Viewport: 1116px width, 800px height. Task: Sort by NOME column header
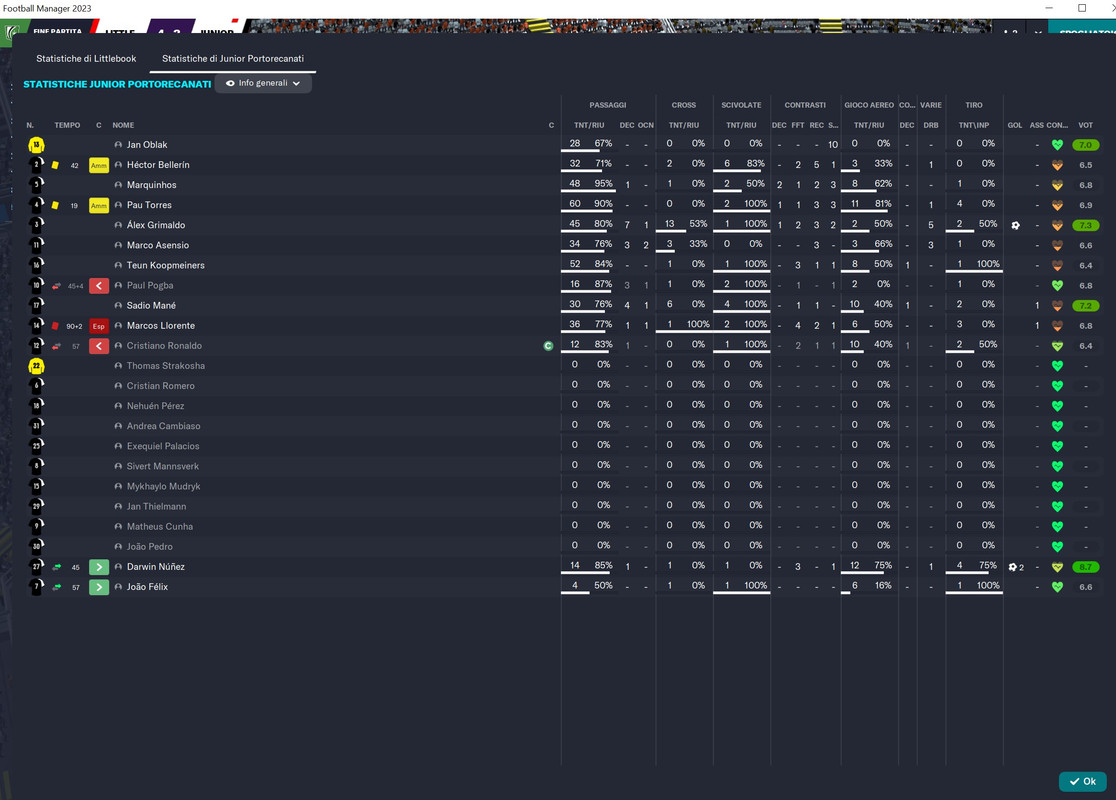[x=123, y=125]
